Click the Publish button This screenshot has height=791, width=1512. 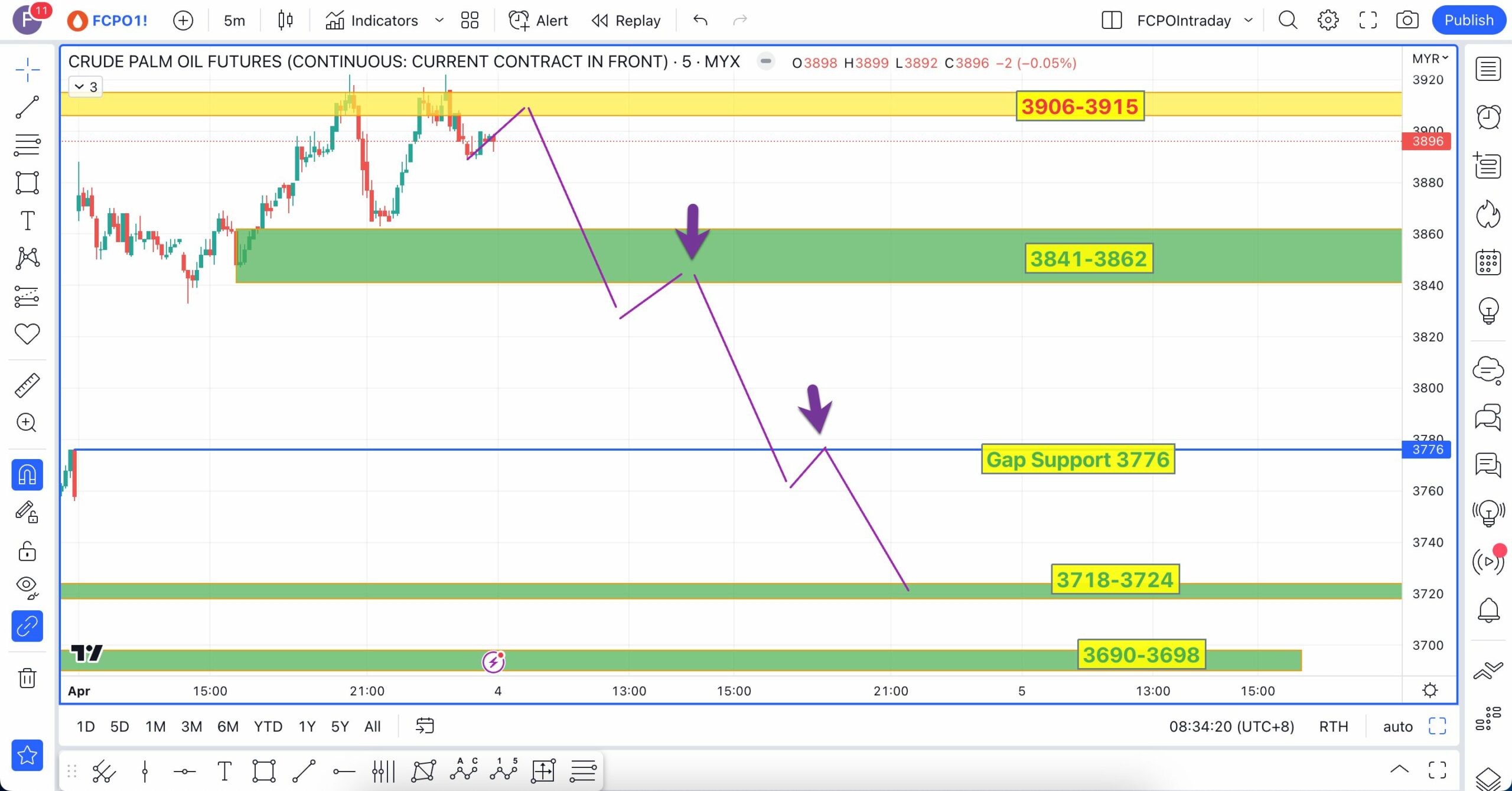point(1468,21)
